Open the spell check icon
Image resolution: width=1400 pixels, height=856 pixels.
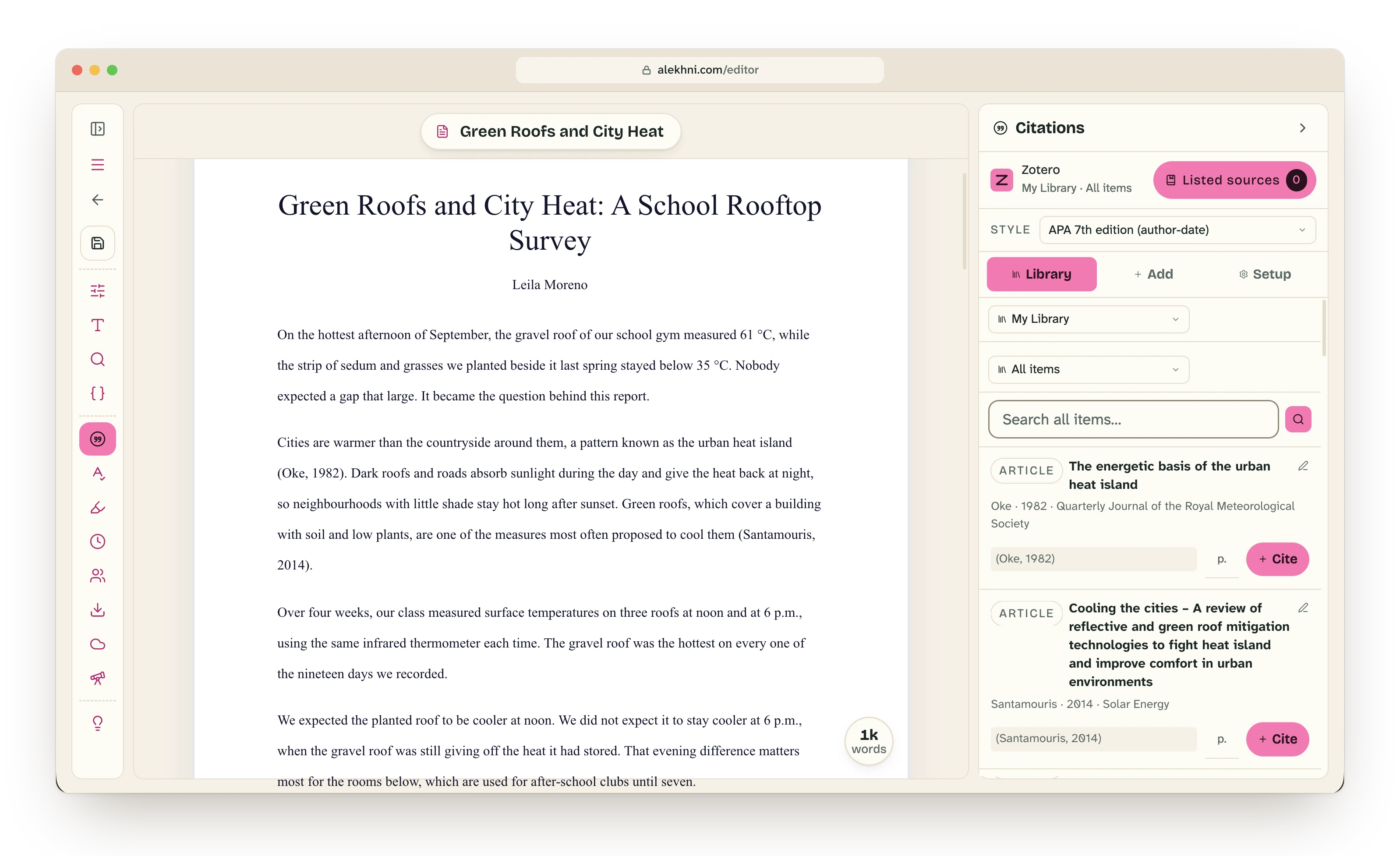tap(98, 474)
